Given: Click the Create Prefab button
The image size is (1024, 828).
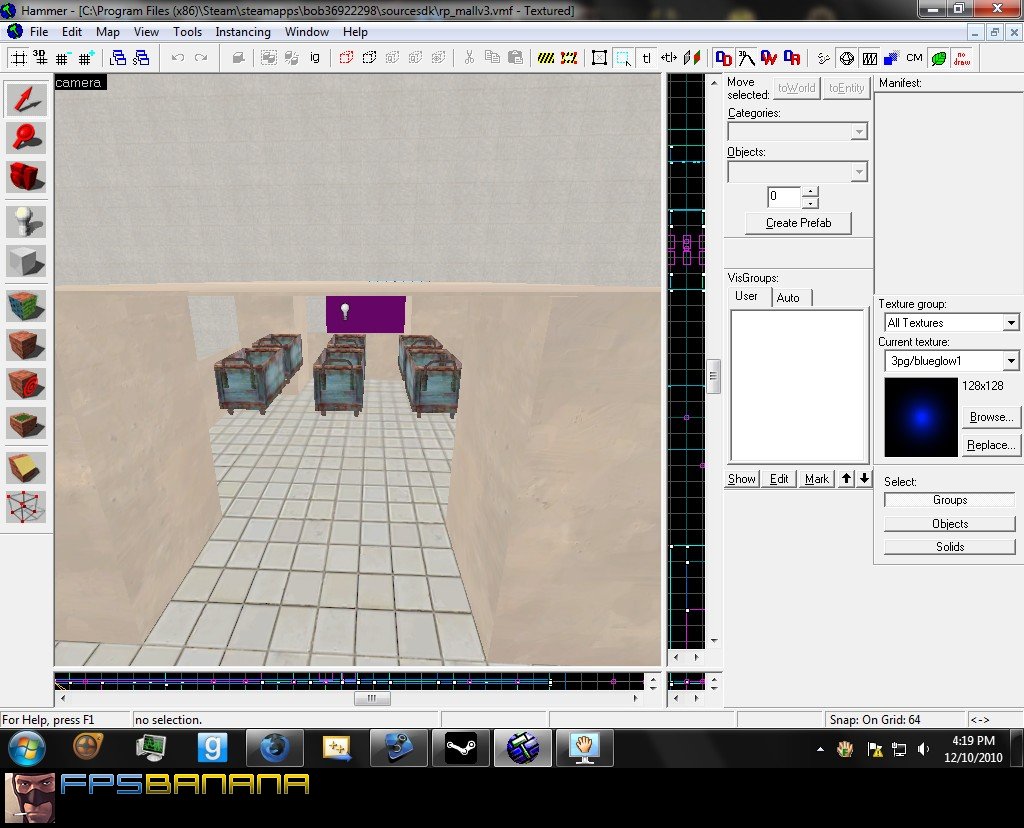Looking at the screenshot, I should pos(798,223).
